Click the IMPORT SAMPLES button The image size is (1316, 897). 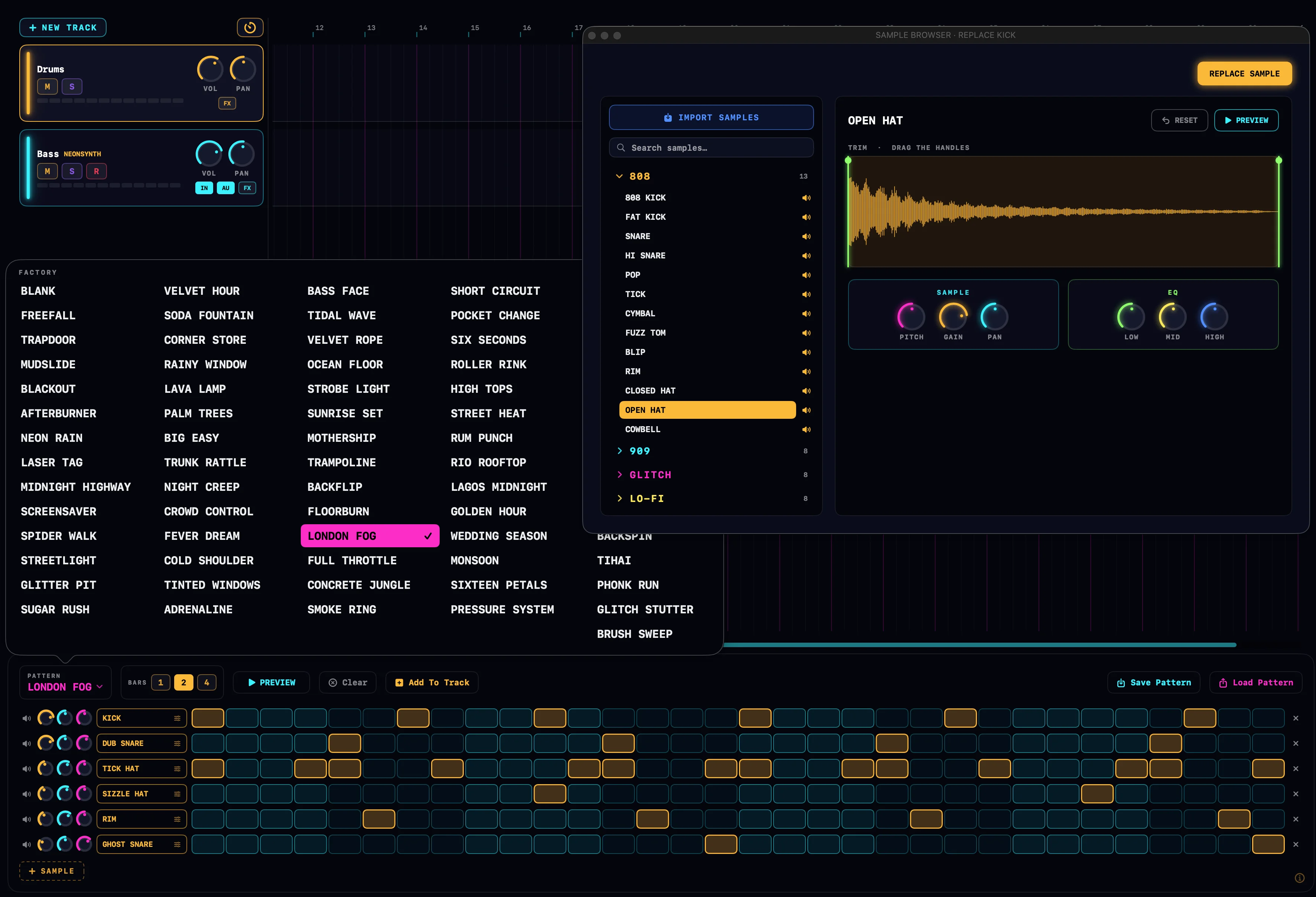(711, 117)
